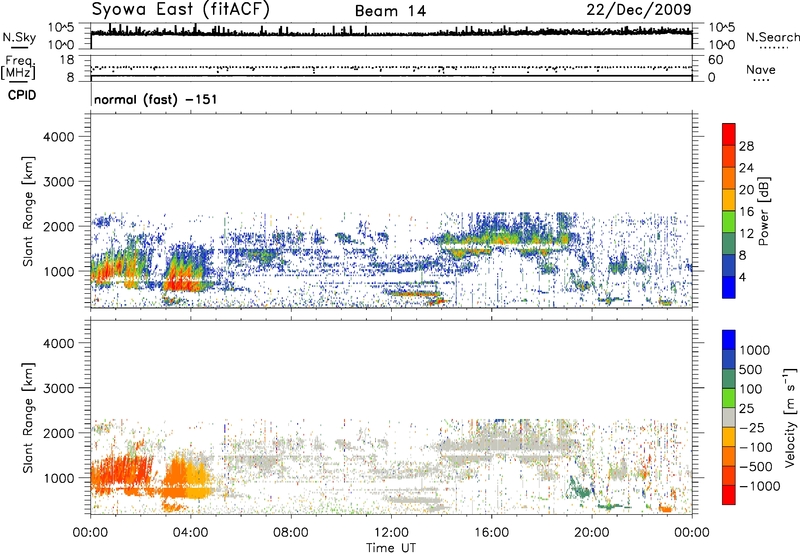This screenshot has width=800, height=554.
Task: Click the 'N.Sky' legend label
Action: coord(19,38)
